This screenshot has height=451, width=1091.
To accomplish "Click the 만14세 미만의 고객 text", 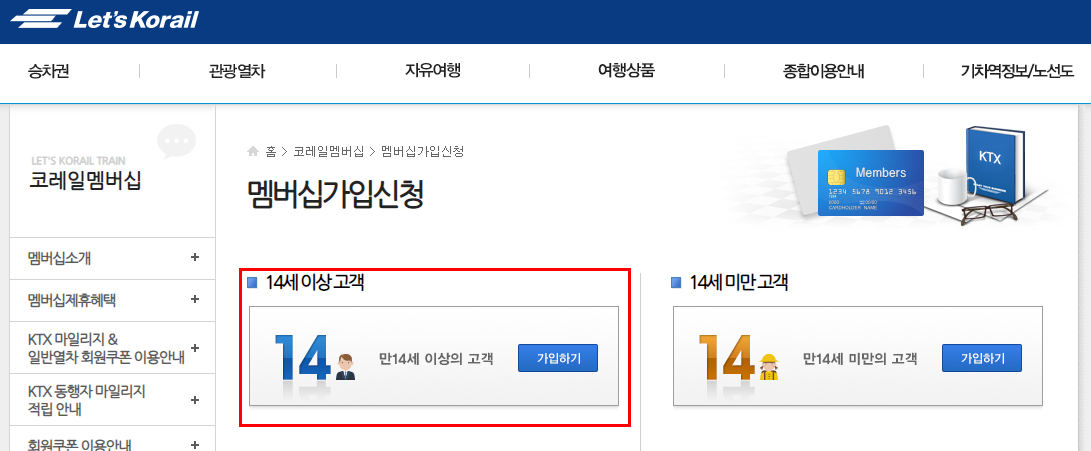I will (x=860, y=359).
